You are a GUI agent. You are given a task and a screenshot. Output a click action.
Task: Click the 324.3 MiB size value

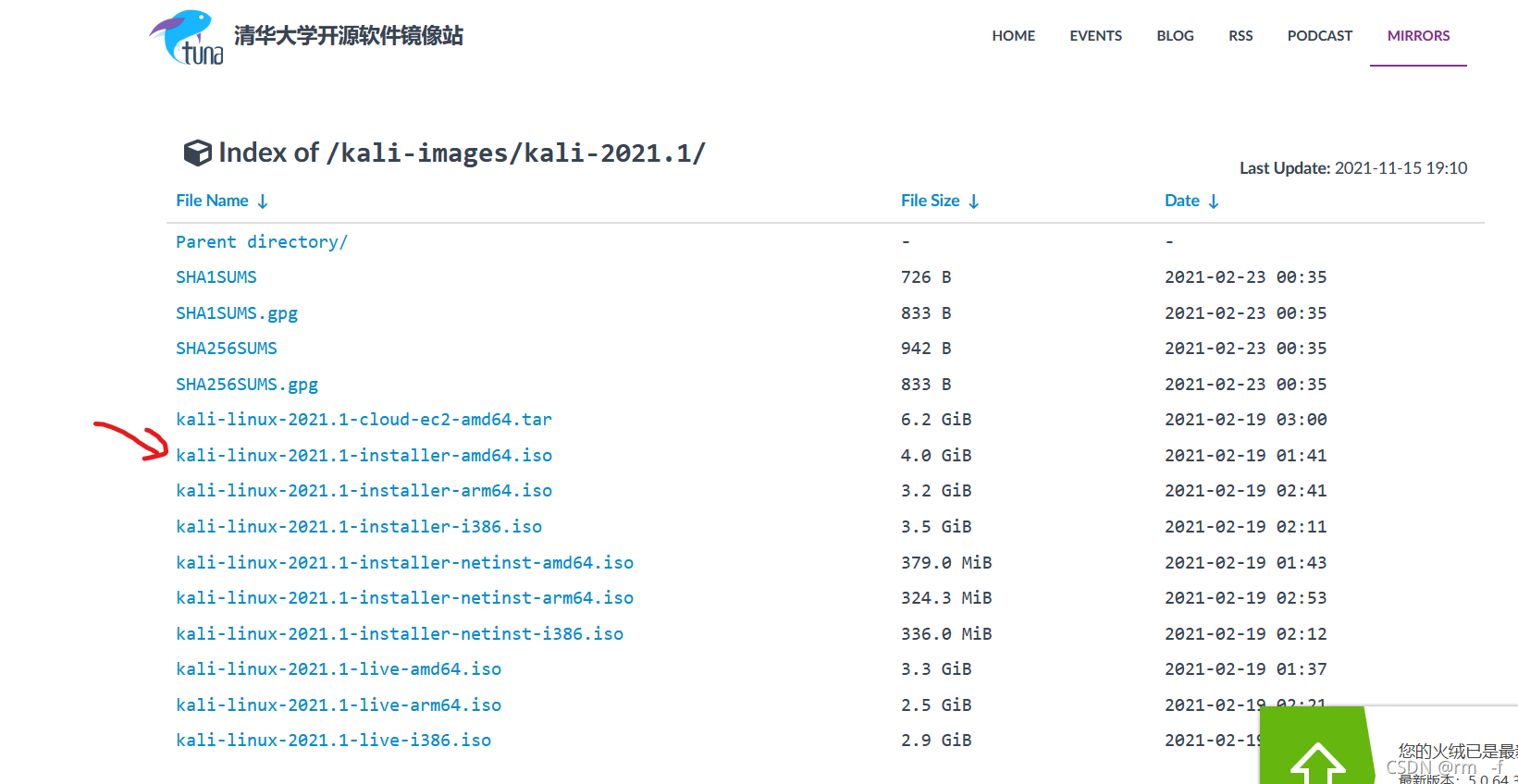pos(946,598)
